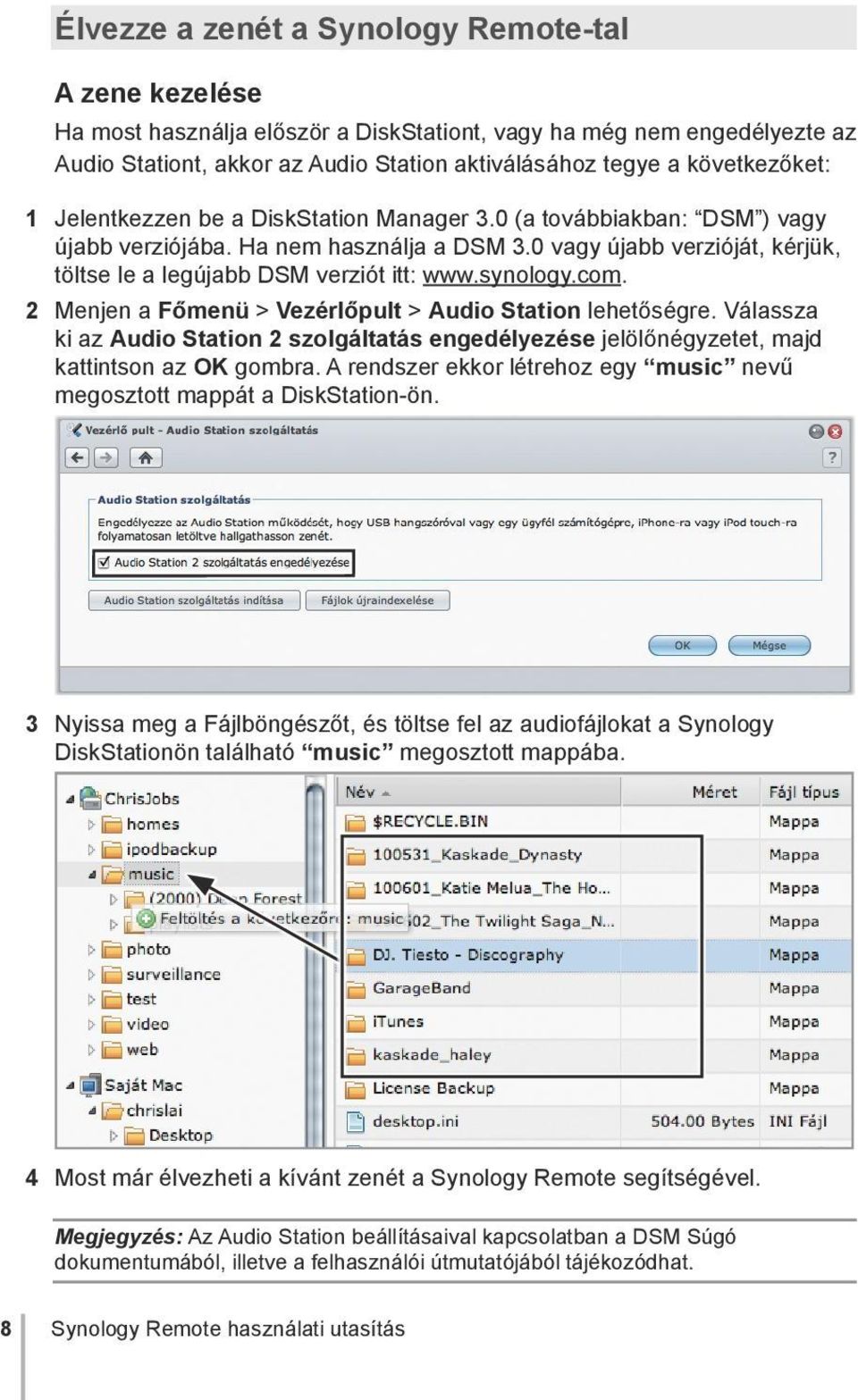
Task: Expand the surveillance folder node
Action: tap(92, 975)
